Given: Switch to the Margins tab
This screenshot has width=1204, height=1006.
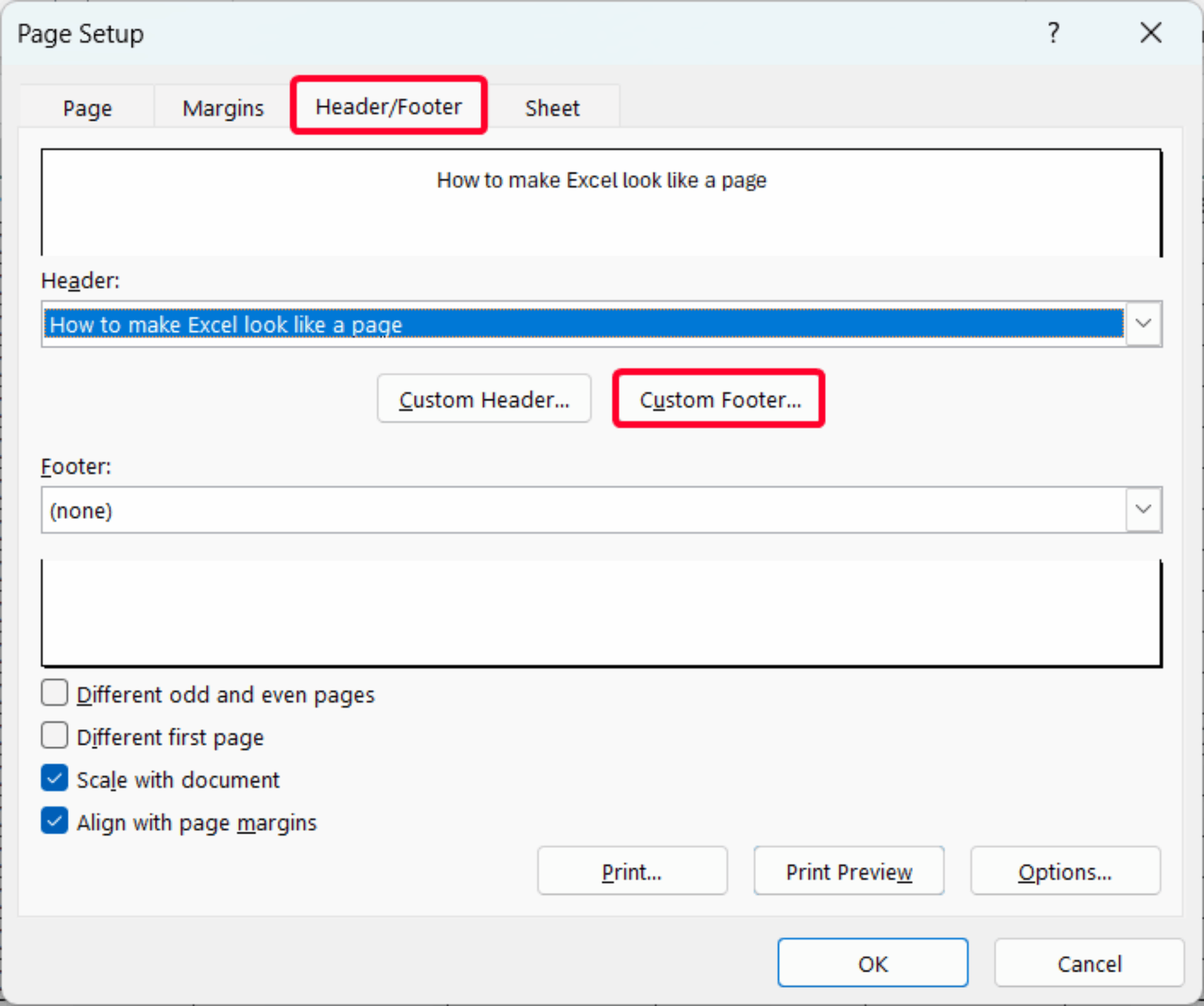Looking at the screenshot, I should pos(223,108).
